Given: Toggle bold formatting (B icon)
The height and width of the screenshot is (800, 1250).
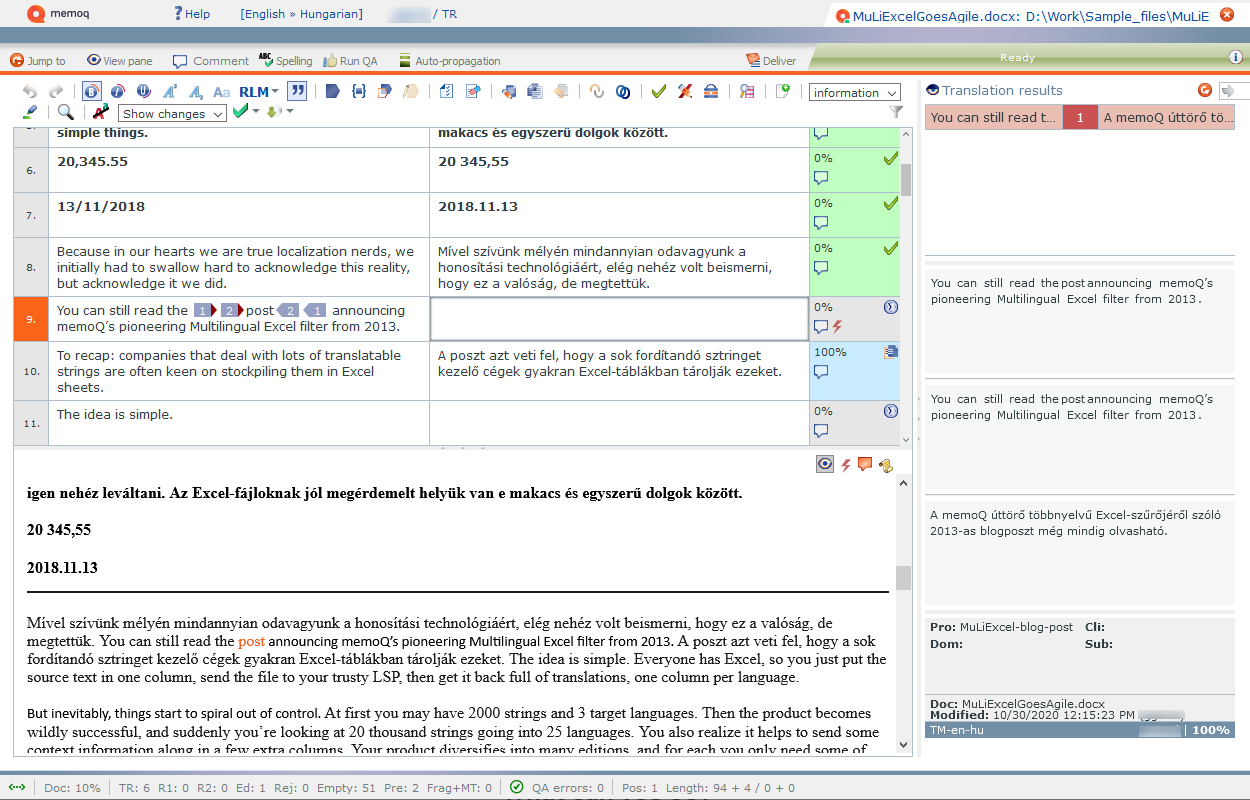Looking at the screenshot, I should (92, 92).
